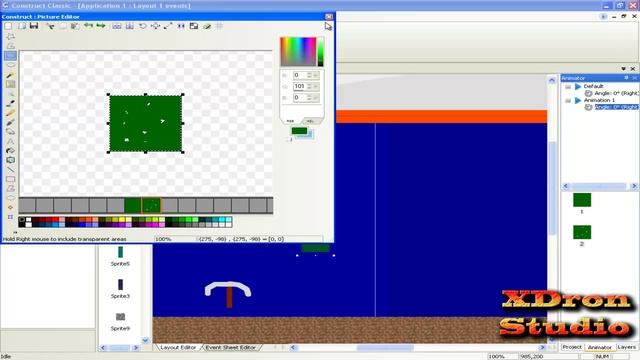Select the Ellipse selection tool
Screen dimensions: 640x360
pos(11,65)
